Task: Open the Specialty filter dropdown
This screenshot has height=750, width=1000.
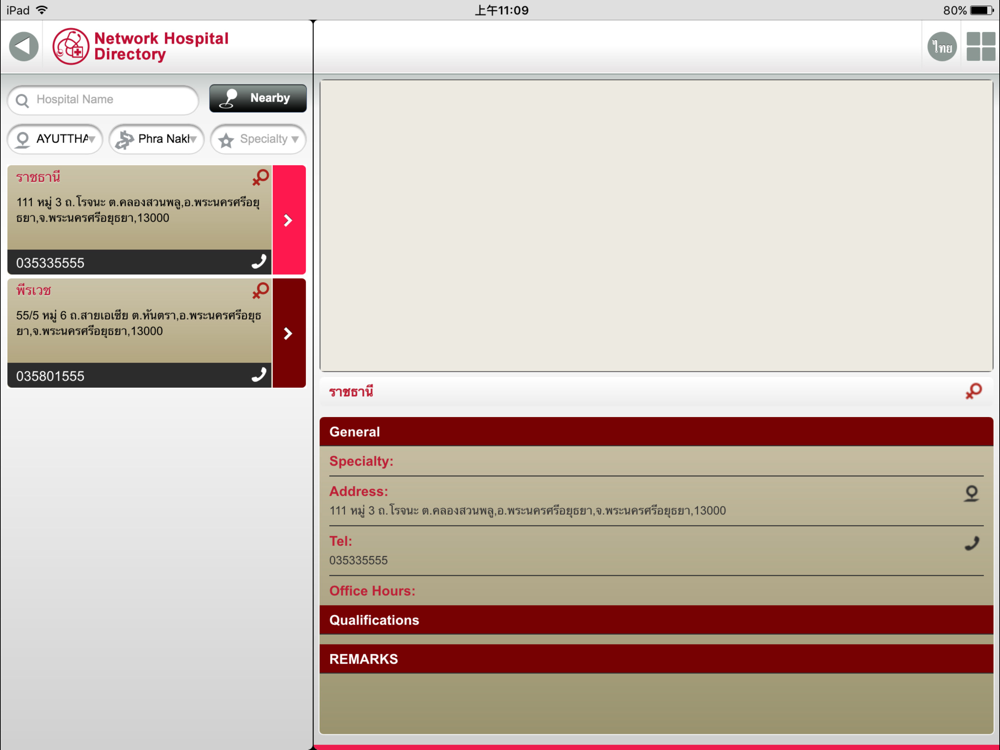Action: 258,139
